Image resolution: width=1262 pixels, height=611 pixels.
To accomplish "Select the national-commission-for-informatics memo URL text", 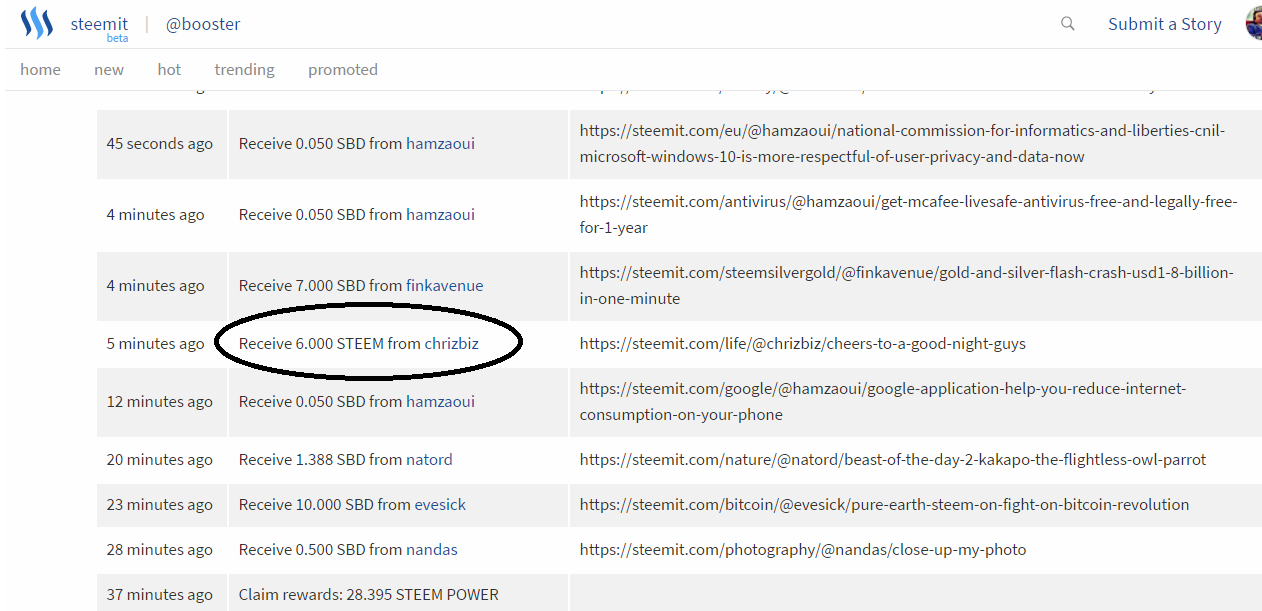I will [x=902, y=143].
